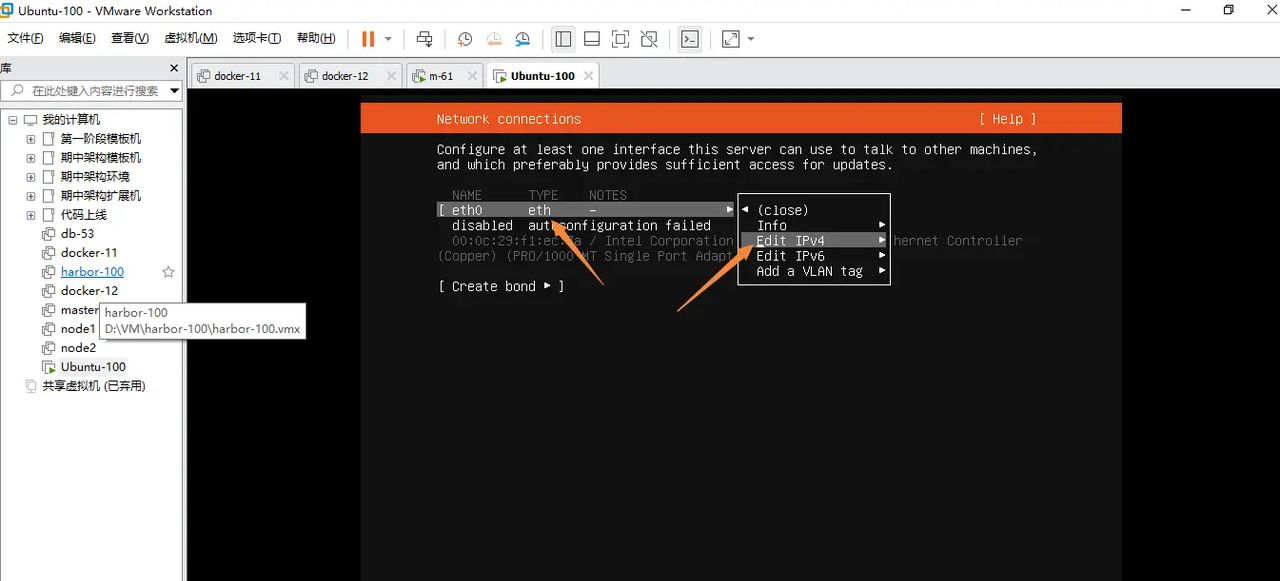
Task: Exit Unity mode using its toolbar icon
Action: [649, 39]
